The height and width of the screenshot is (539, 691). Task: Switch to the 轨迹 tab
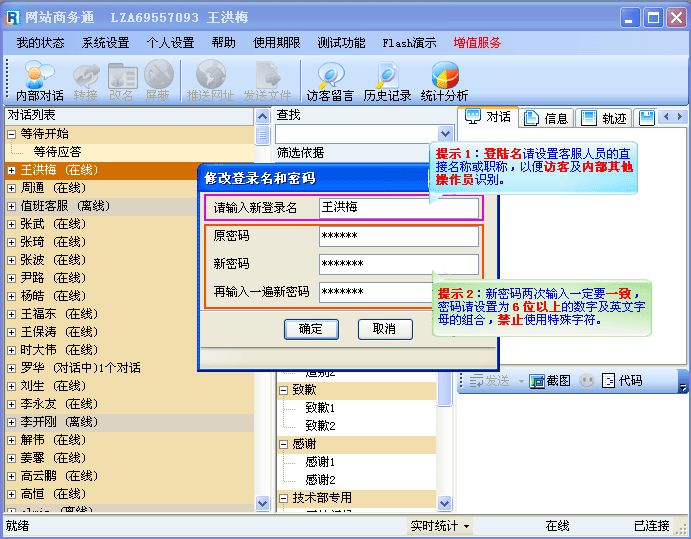coord(604,118)
